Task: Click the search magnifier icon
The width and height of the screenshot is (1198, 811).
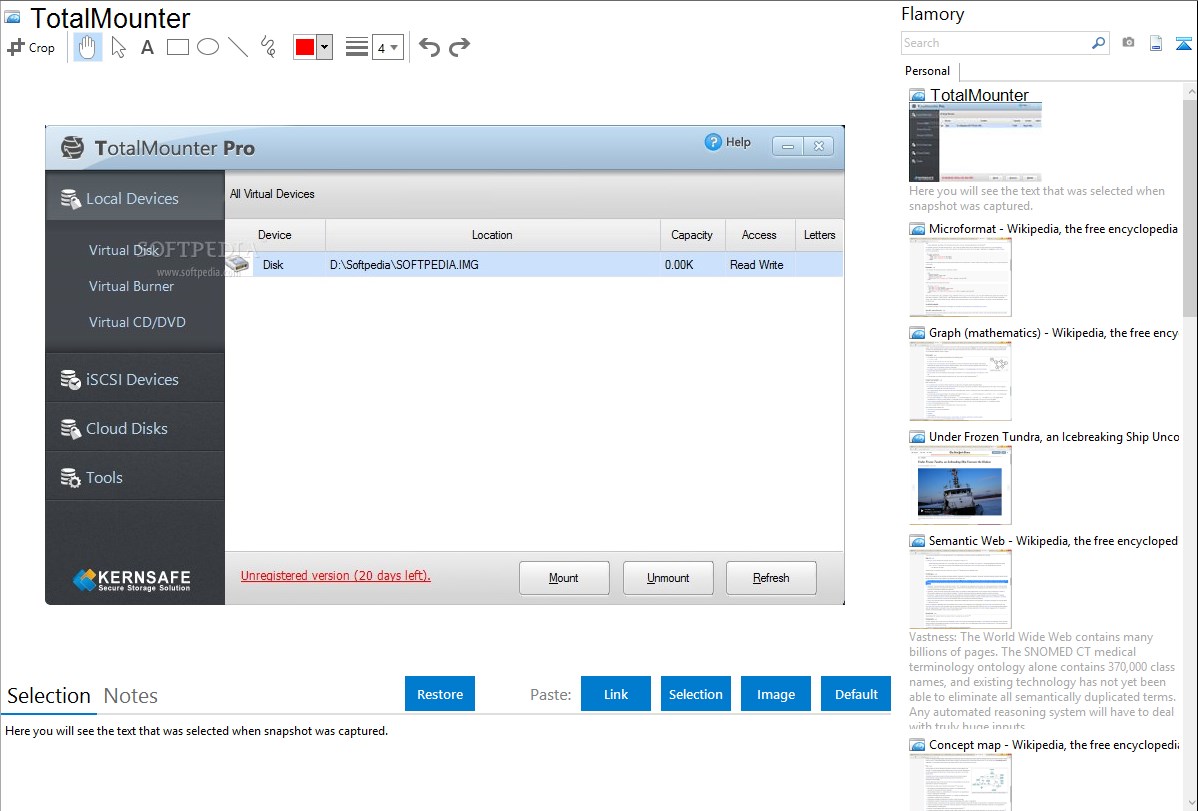Action: [1098, 43]
